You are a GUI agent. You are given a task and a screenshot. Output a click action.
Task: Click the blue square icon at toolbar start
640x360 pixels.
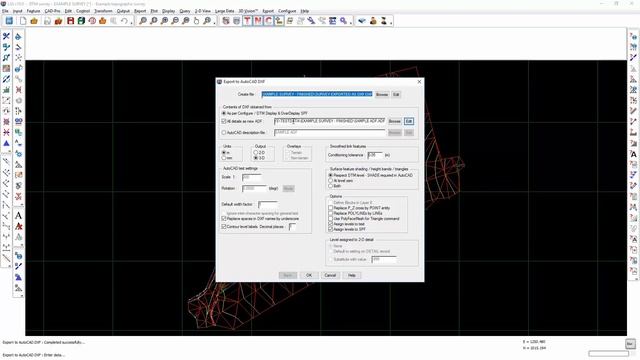pyautogui.click(x=9, y=21)
